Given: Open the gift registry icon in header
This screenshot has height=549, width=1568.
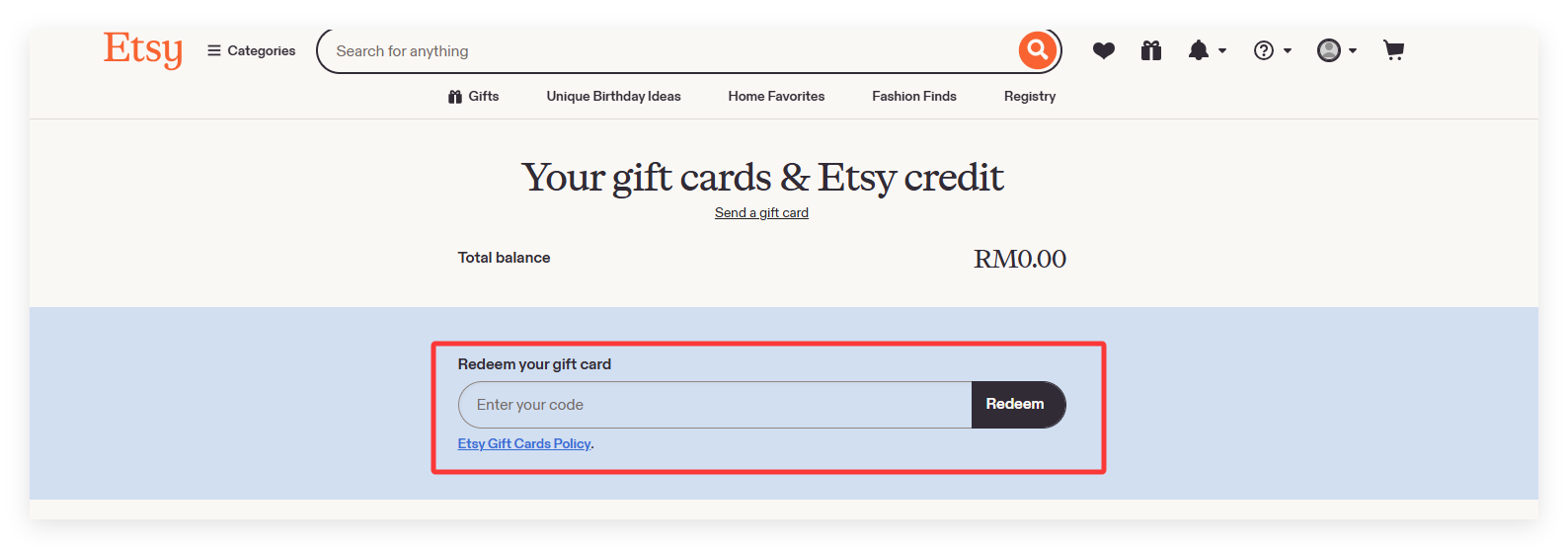Looking at the screenshot, I should click(1150, 50).
